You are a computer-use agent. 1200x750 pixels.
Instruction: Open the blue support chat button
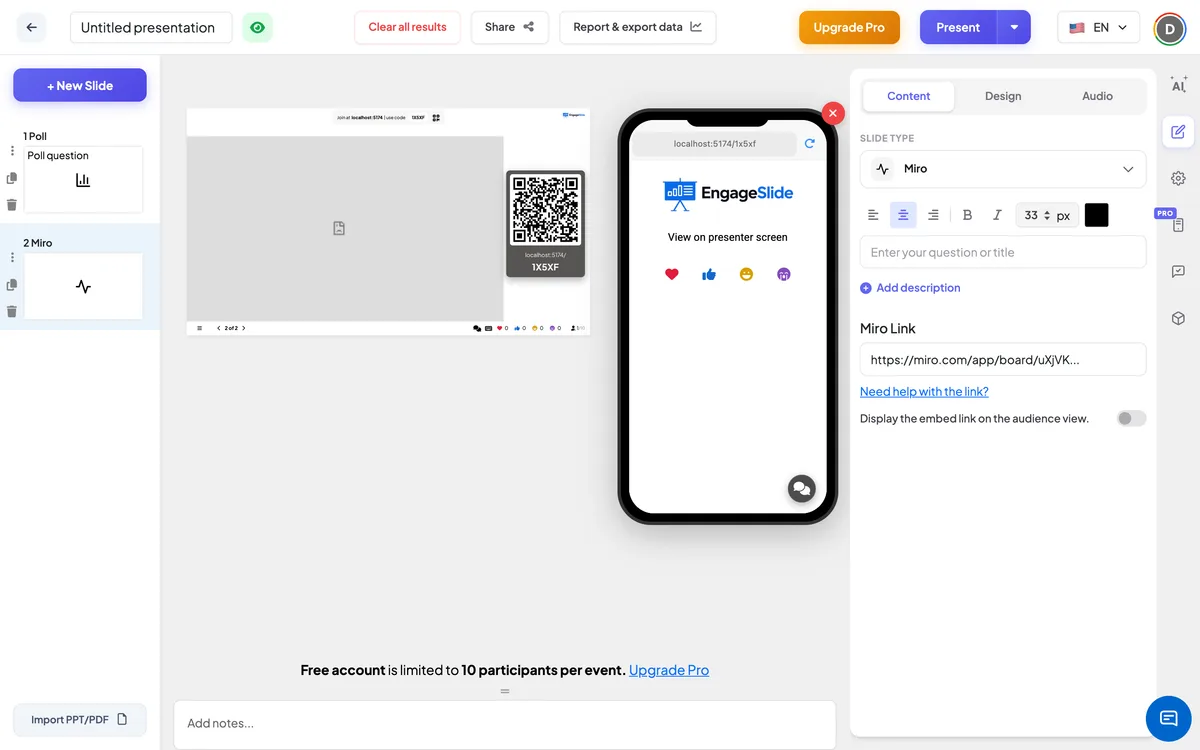(1168, 718)
